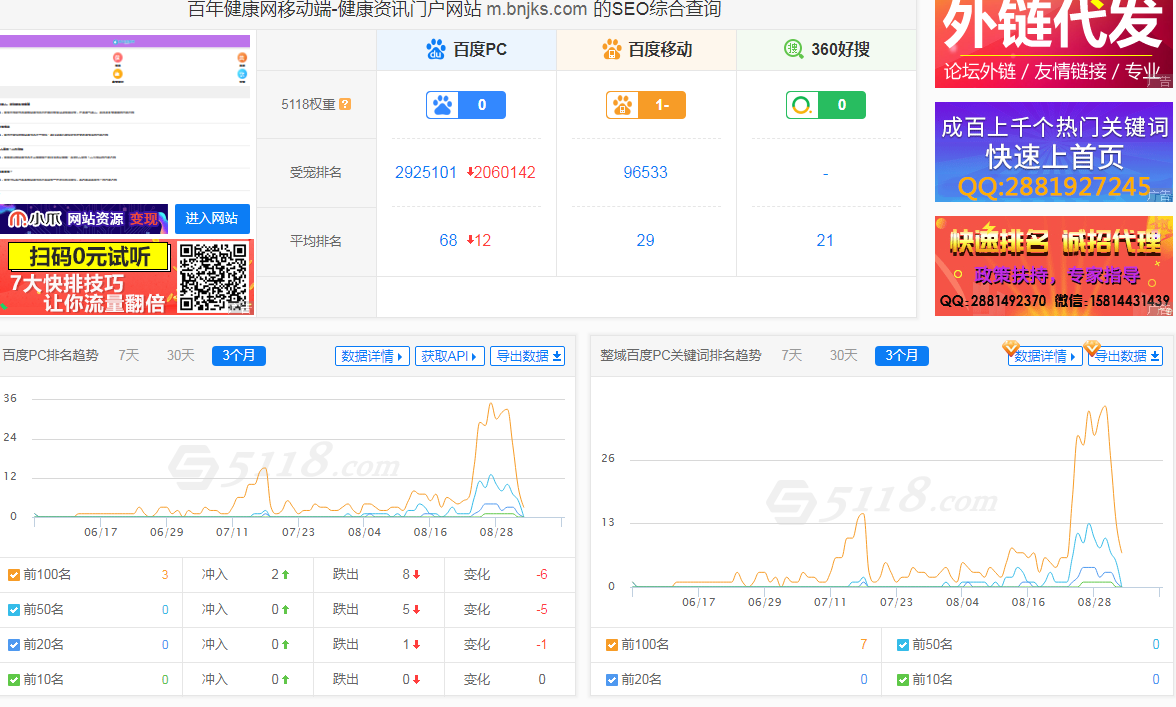Toggle the 前20名 checkbox in right panel

tap(612, 680)
